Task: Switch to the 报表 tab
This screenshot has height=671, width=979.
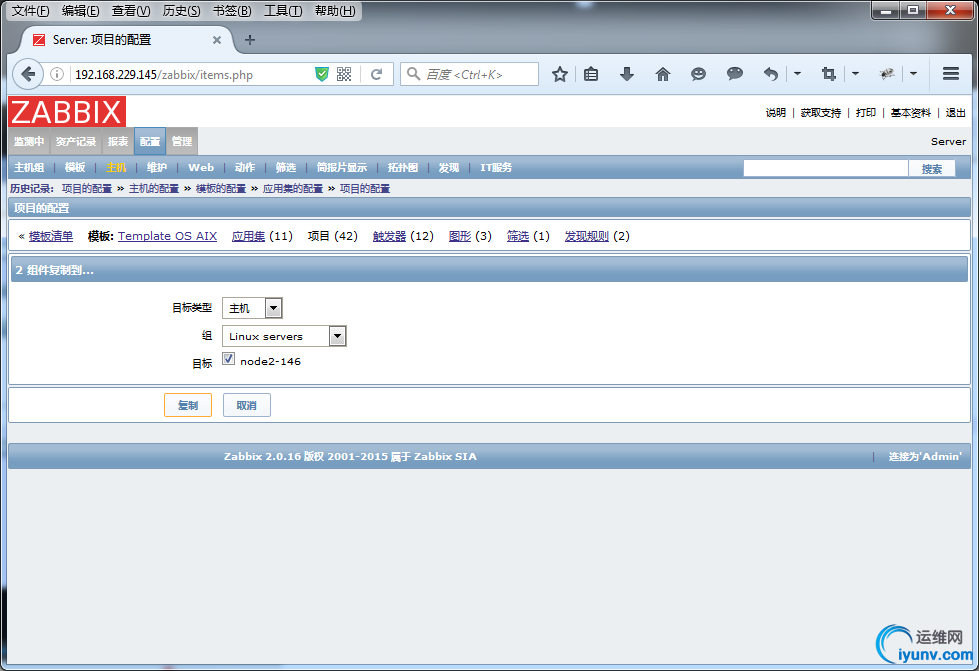Action: [x=118, y=142]
